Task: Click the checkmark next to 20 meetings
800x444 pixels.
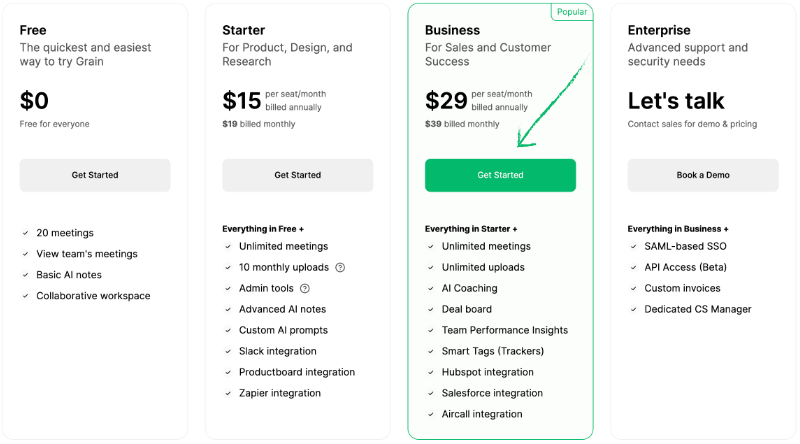Action: [x=25, y=233]
